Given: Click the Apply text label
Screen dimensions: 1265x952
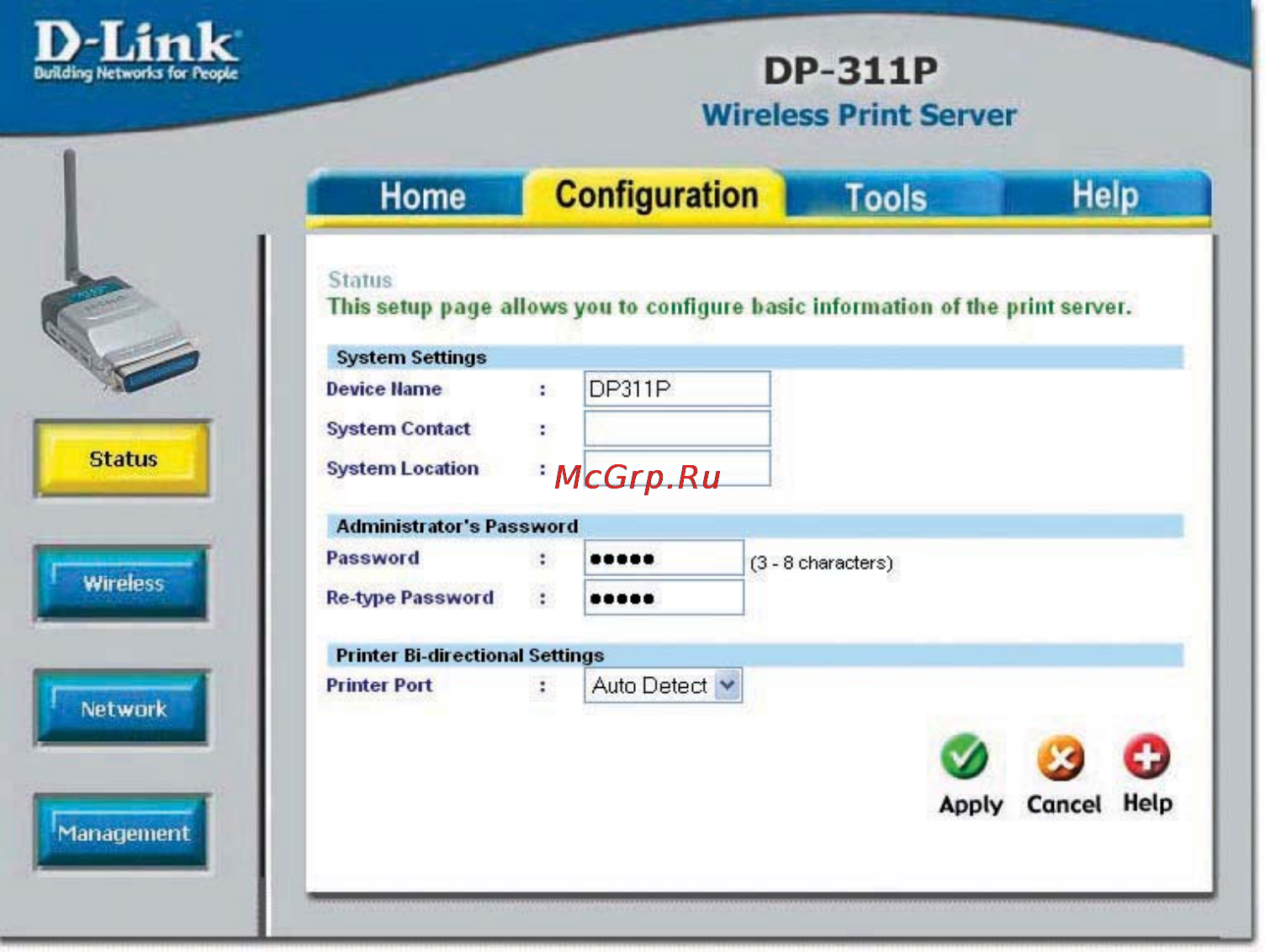Looking at the screenshot, I should click(971, 805).
